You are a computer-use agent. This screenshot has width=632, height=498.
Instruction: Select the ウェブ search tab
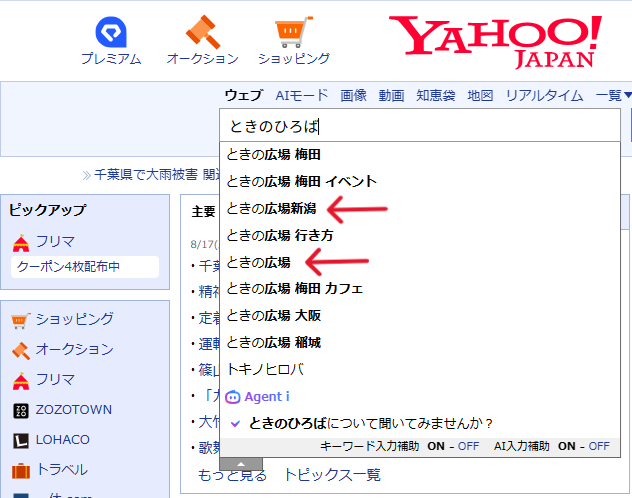244,95
